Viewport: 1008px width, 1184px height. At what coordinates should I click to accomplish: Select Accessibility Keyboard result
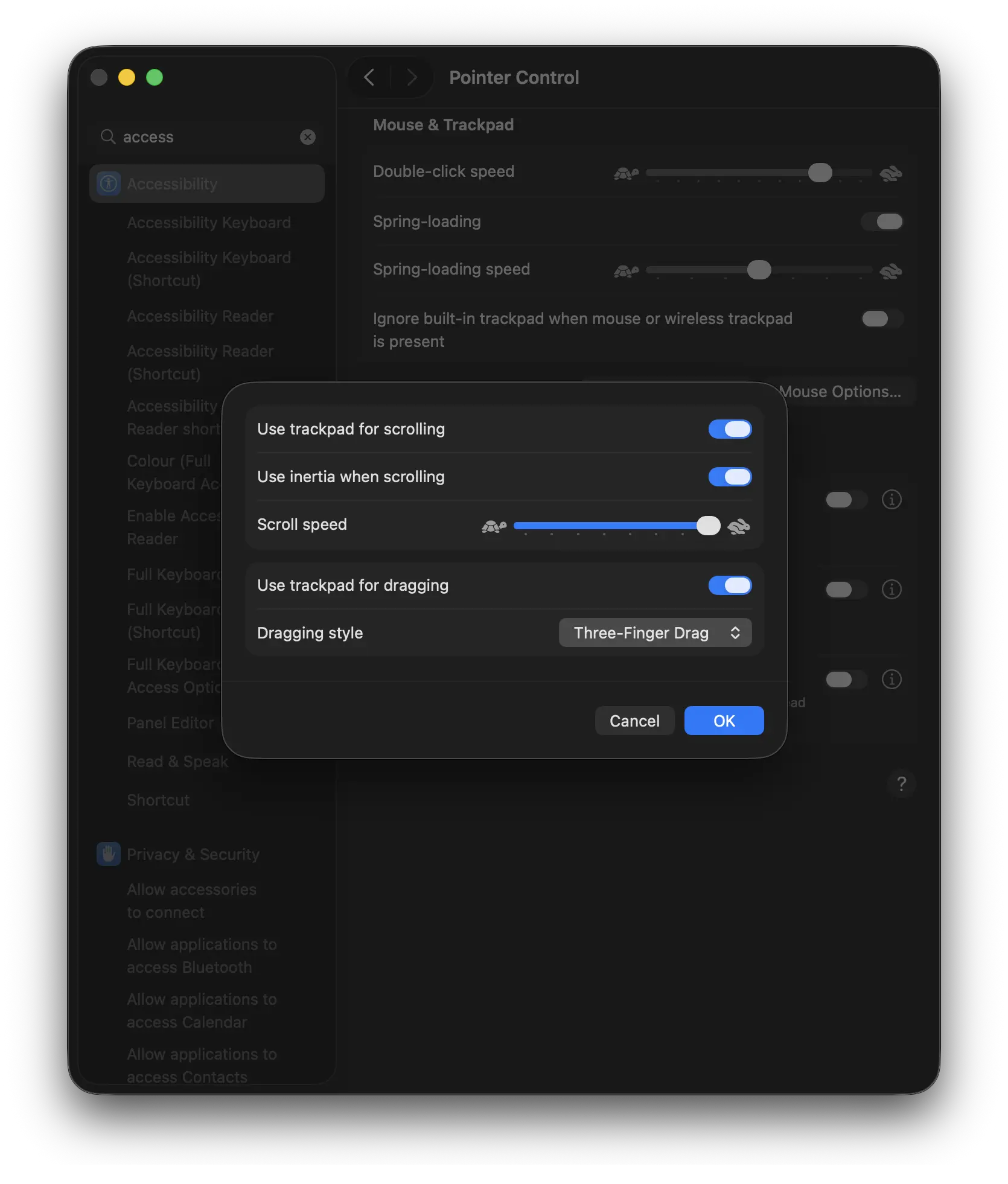coord(209,223)
